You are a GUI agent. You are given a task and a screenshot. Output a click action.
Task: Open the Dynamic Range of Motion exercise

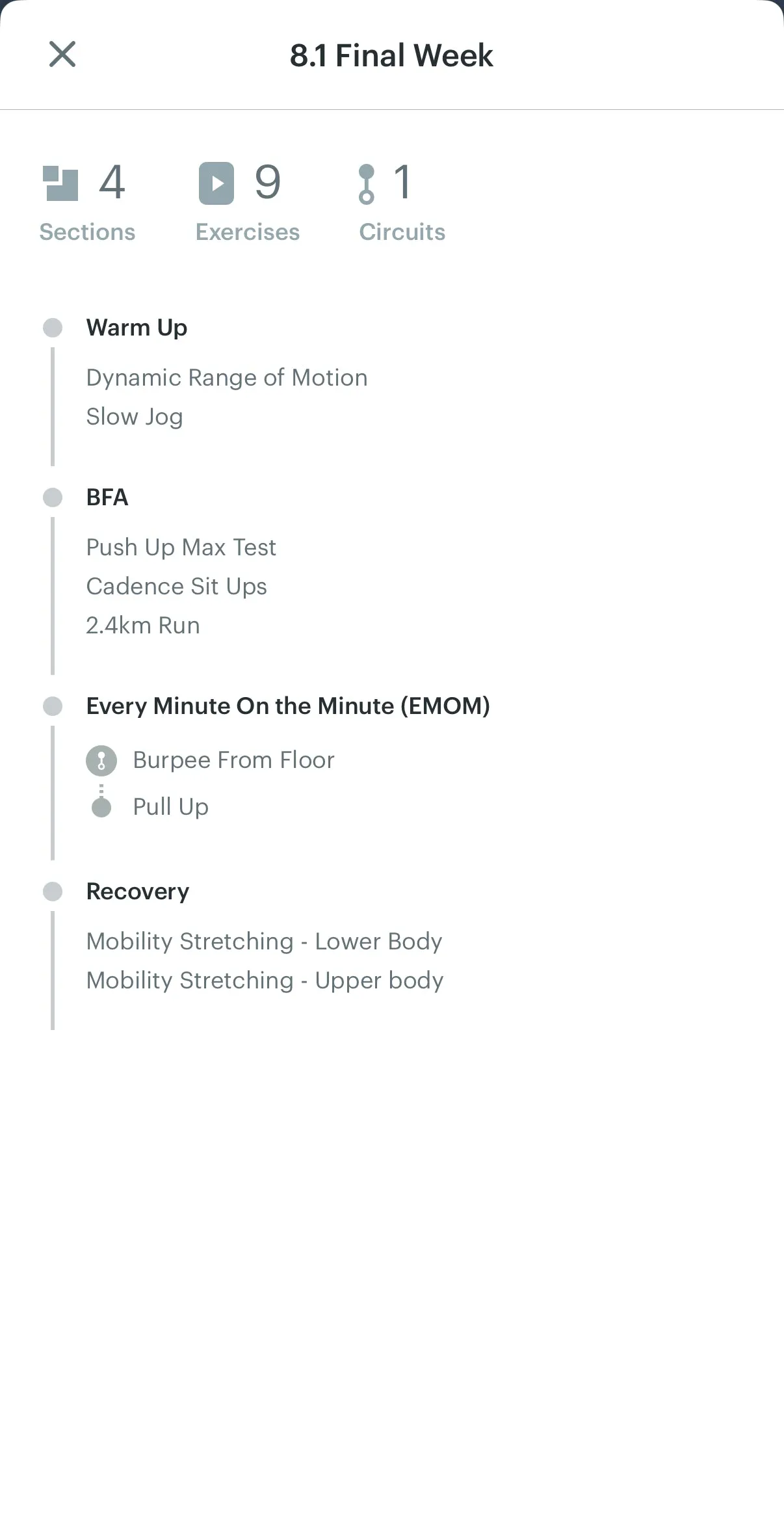pyautogui.click(x=227, y=378)
